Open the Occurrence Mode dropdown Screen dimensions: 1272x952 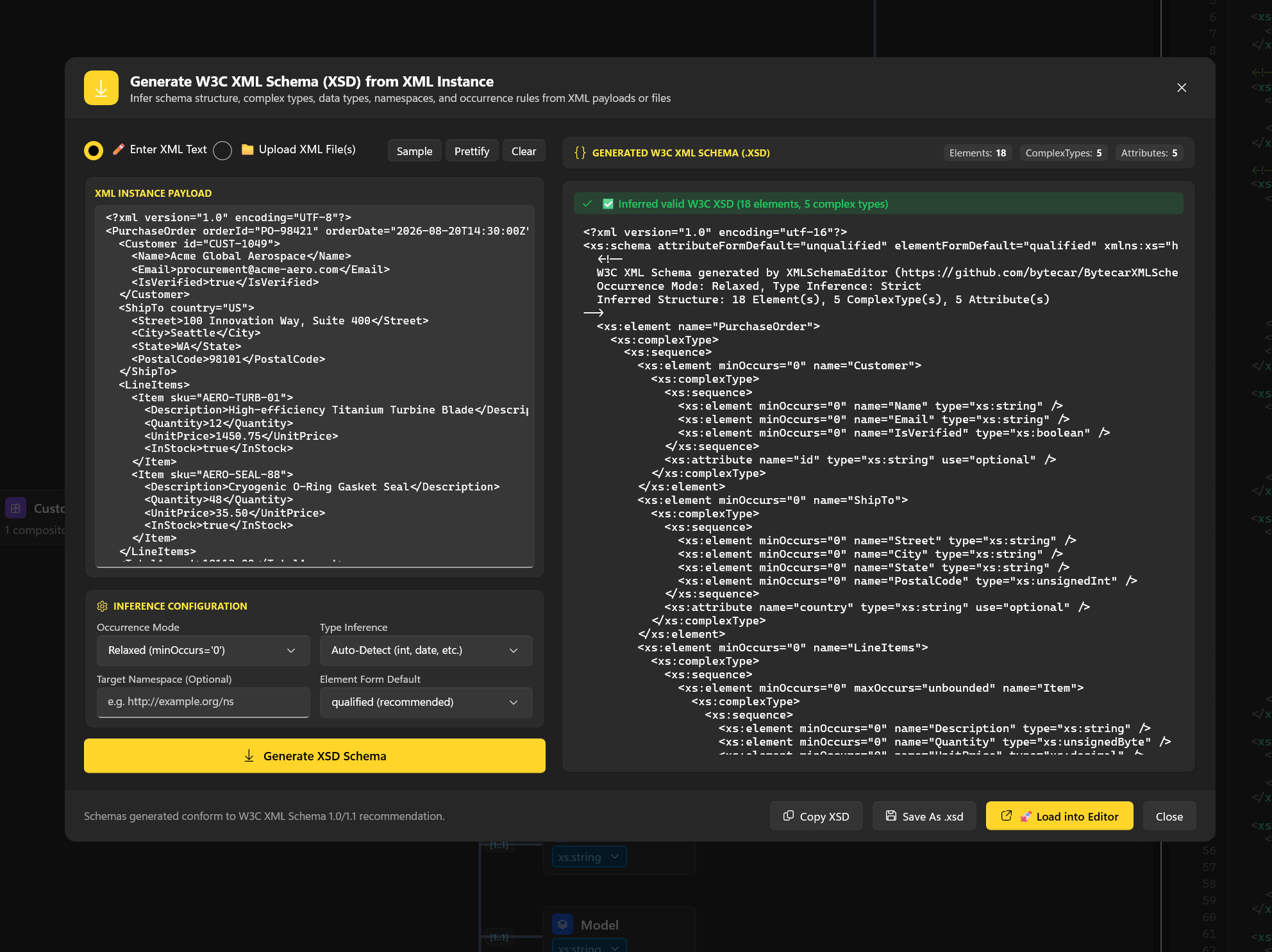[203, 650]
